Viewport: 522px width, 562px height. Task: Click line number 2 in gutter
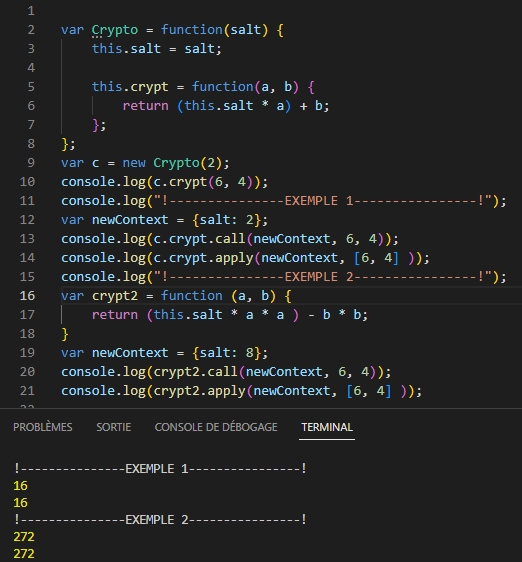coord(31,30)
